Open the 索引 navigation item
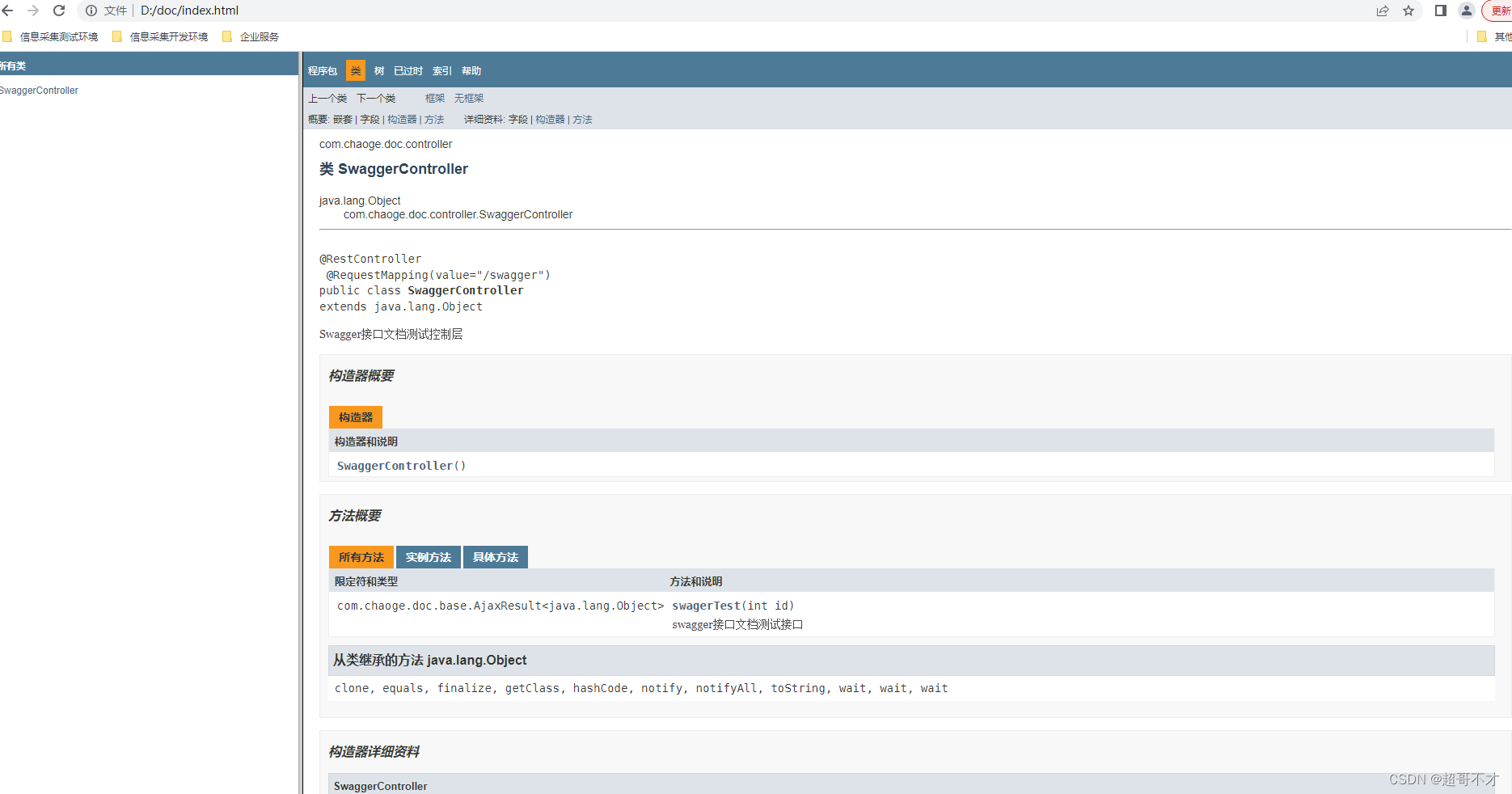Viewport: 1512px width, 794px height. (442, 71)
